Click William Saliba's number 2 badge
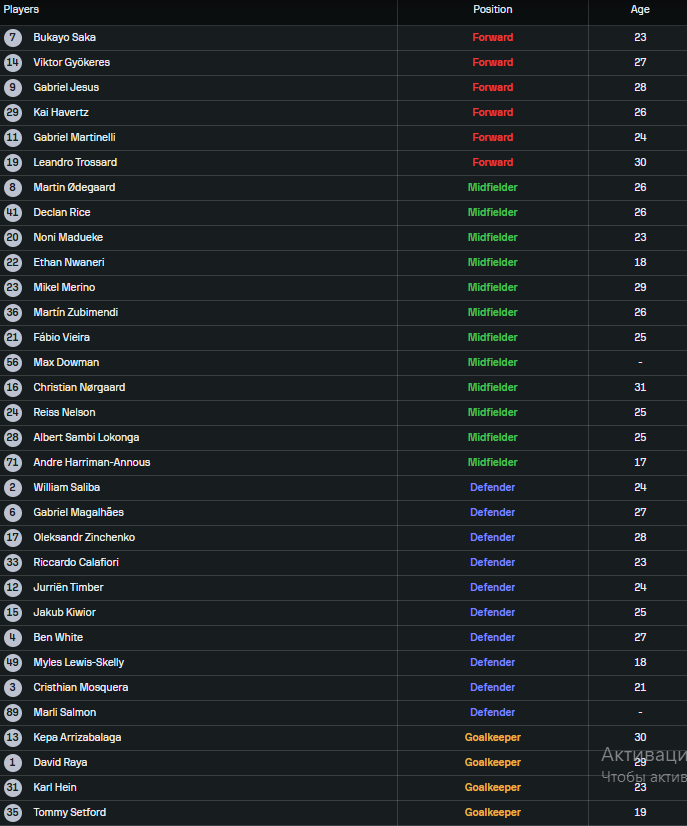 point(12,487)
